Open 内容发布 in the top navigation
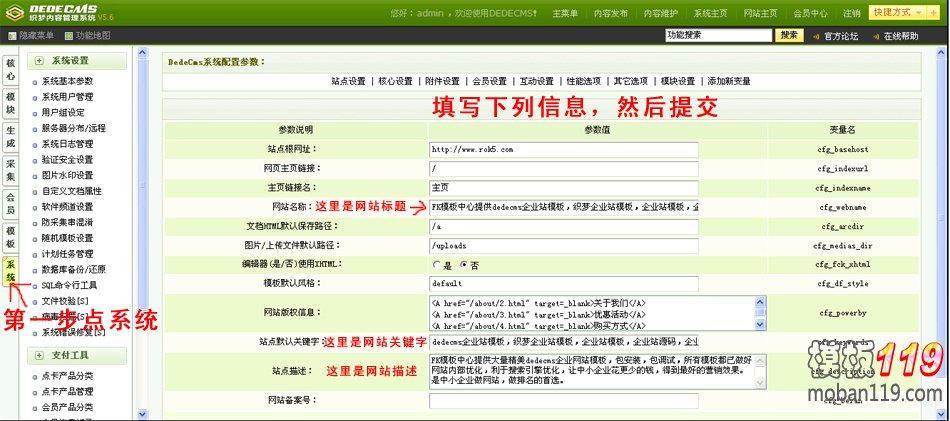This screenshot has height=421, width=950. pyautogui.click(x=611, y=13)
